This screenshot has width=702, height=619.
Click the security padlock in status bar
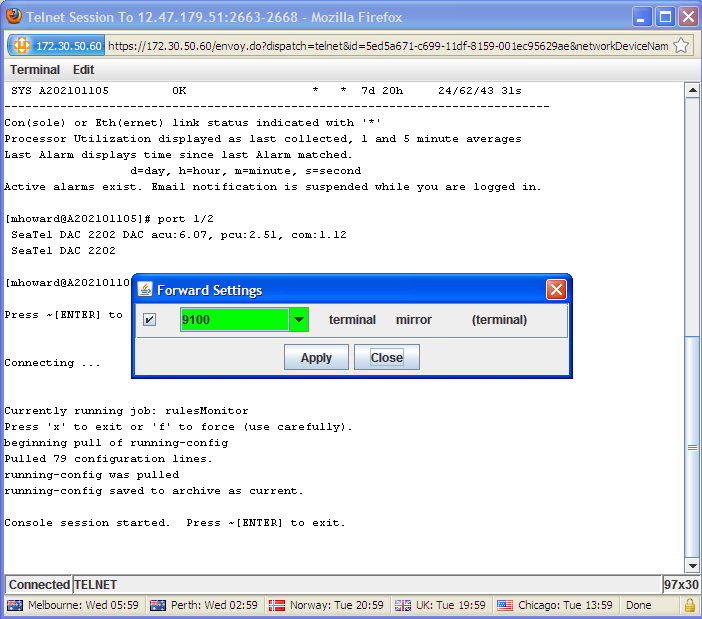689,605
